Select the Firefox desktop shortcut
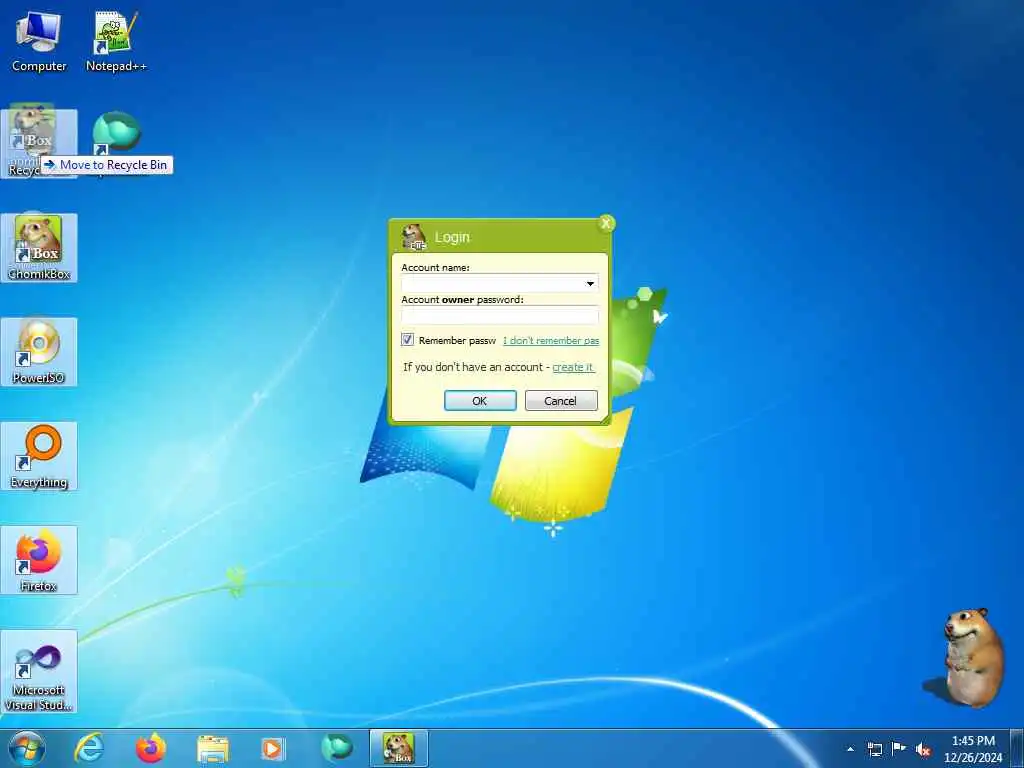 click(x=39, y=560)
